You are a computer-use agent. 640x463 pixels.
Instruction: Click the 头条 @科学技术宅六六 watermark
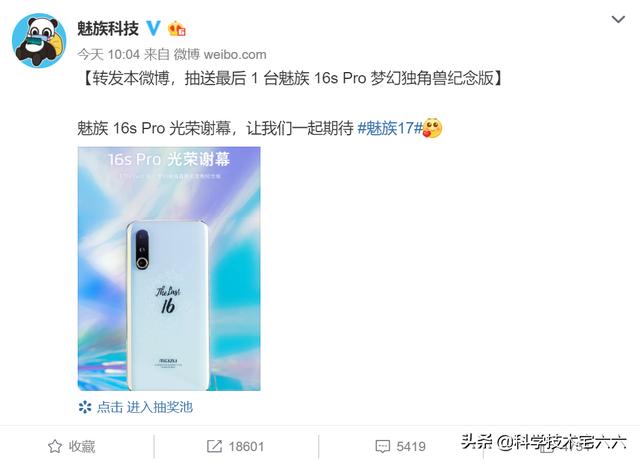(x=544, y=442)
